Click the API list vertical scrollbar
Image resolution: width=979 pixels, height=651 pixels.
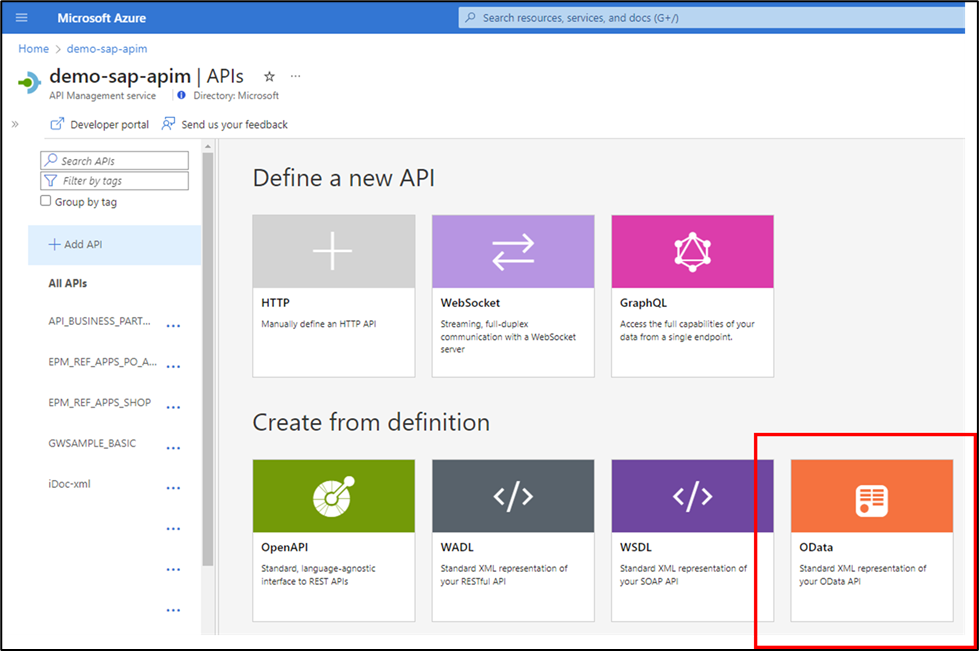tap(208, 359)
